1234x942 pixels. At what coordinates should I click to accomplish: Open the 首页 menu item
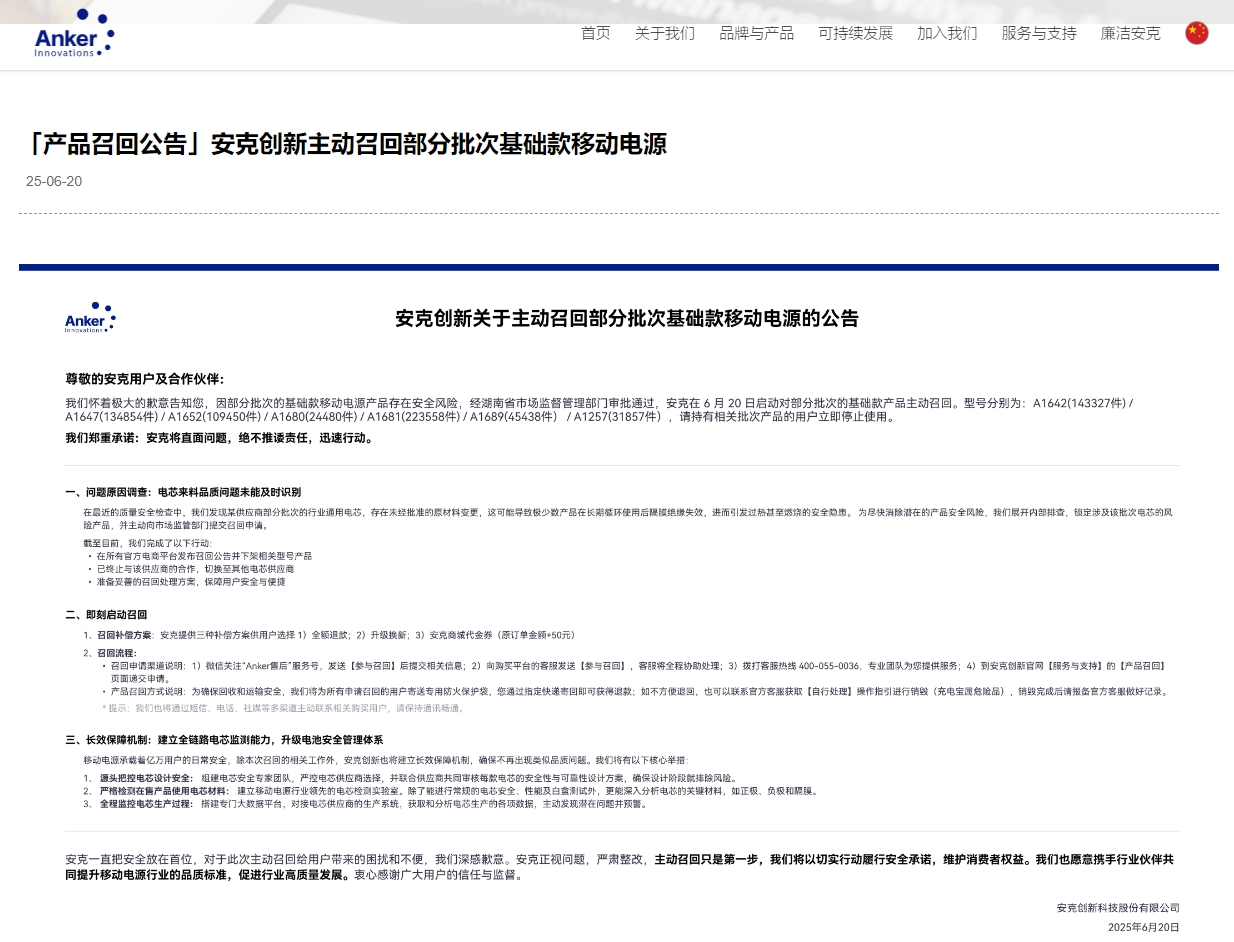[596, 33]
